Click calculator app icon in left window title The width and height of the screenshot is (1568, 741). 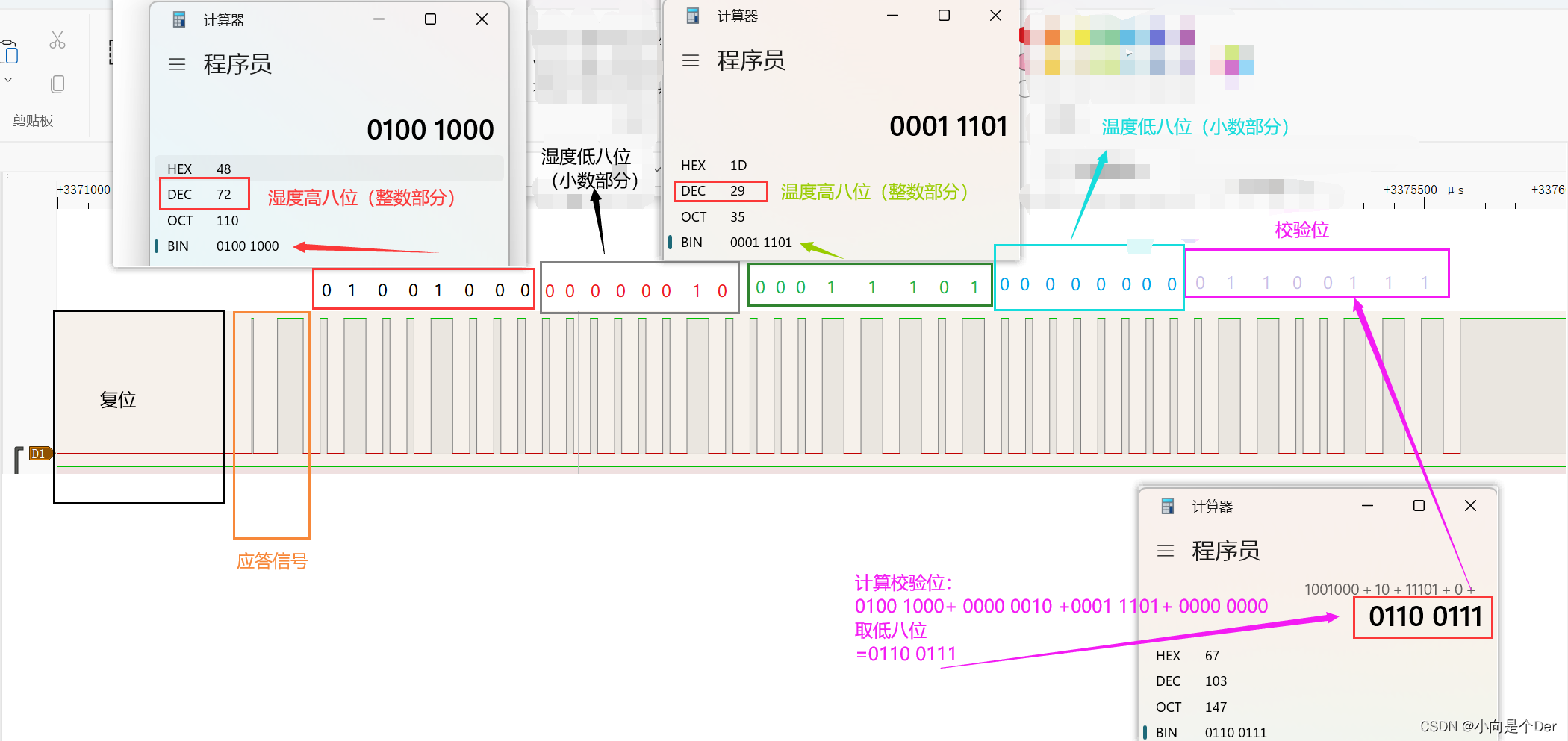[x=179, y=20]
